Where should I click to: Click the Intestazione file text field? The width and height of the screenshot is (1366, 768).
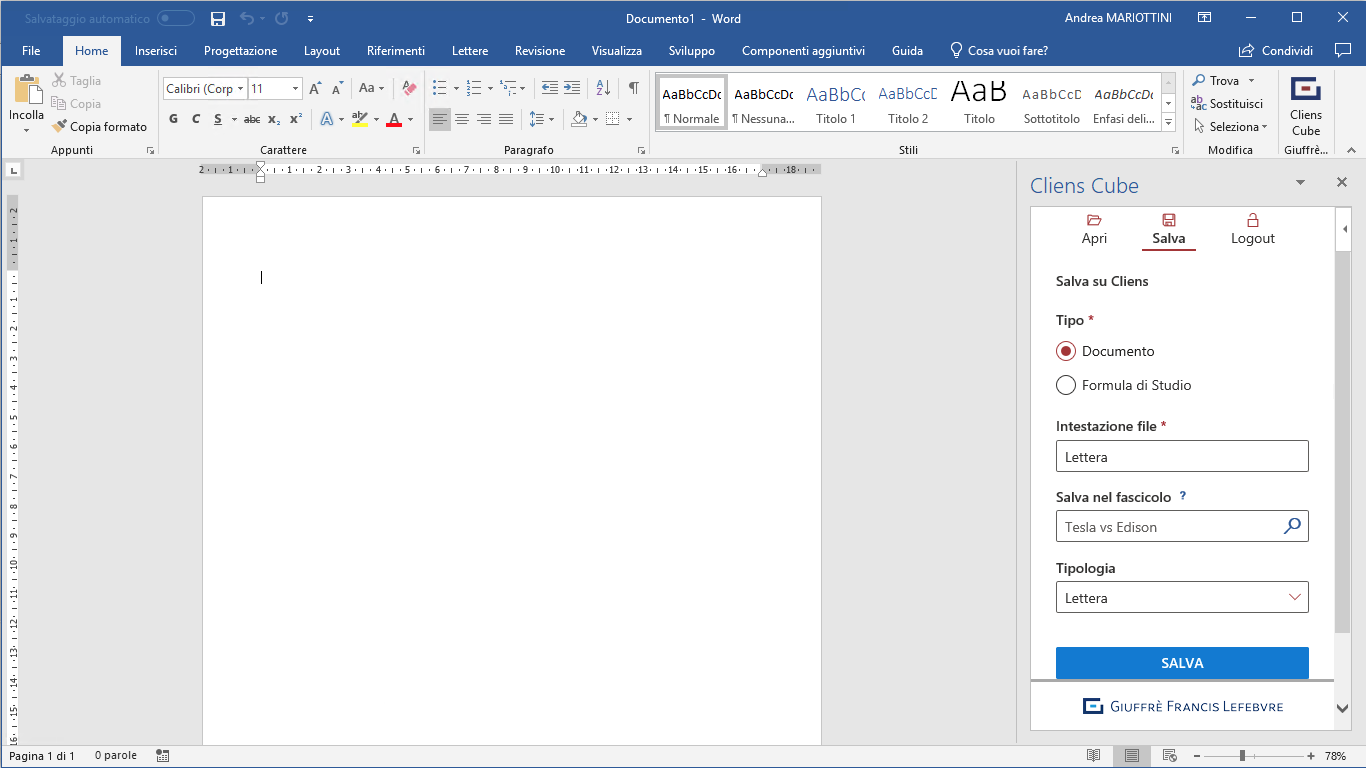(1181, 456)
